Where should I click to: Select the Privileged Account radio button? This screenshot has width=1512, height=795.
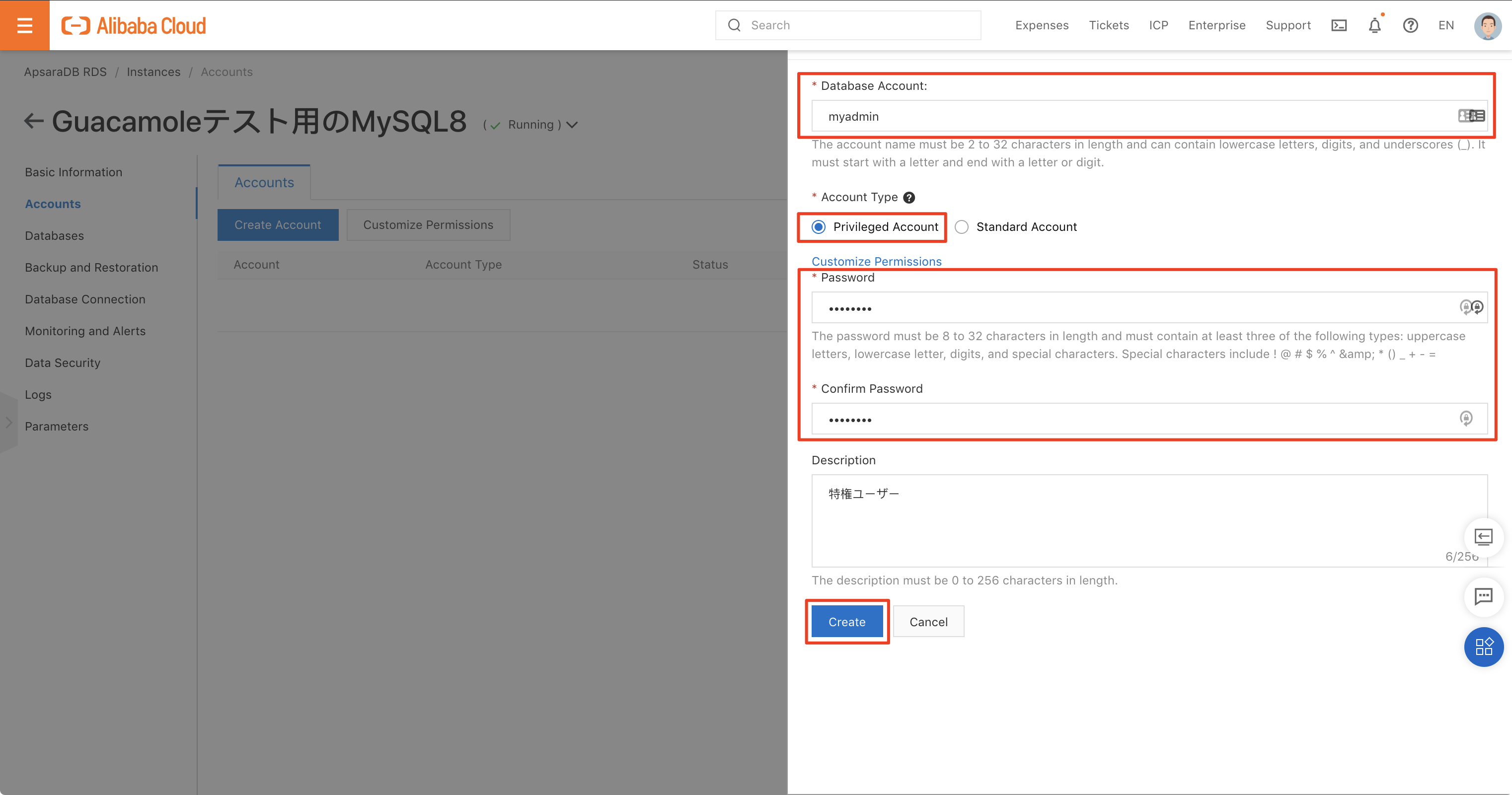point(818,227)
